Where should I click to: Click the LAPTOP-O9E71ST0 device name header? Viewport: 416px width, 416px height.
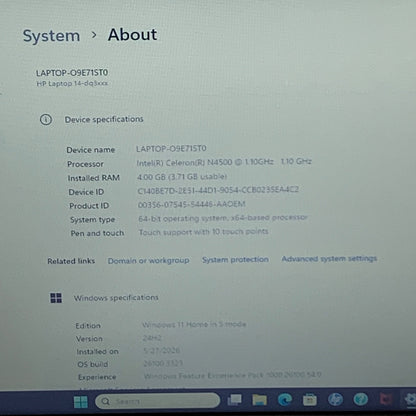[x=72, y=72]
